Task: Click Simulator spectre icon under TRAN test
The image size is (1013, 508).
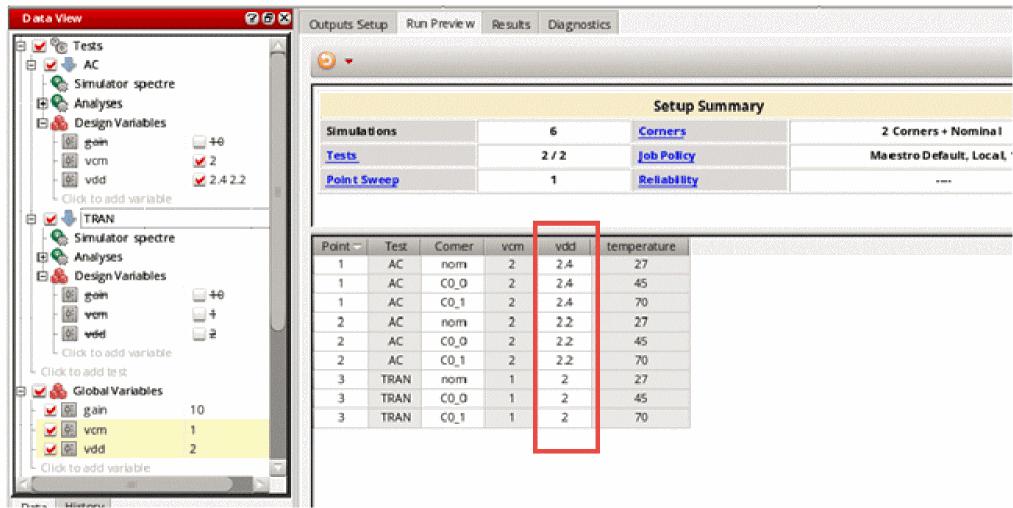Action: coord(59,238)
